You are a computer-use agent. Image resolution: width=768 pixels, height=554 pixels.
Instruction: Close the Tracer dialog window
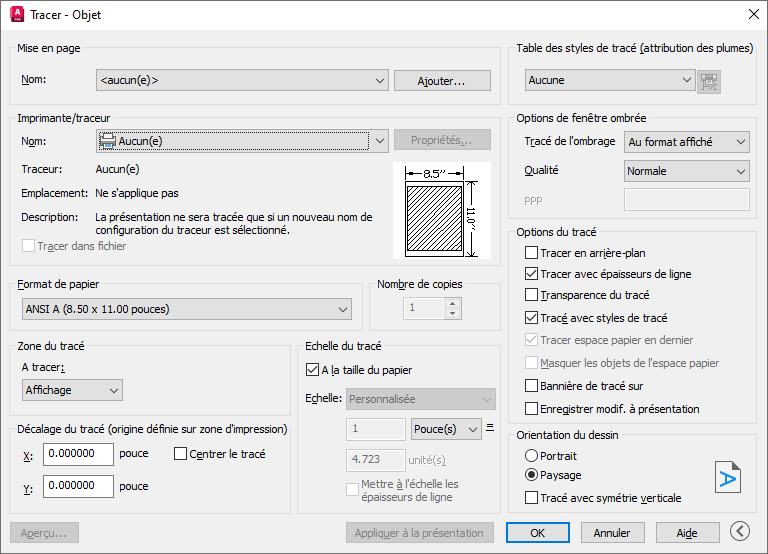(x=753, y=15)
